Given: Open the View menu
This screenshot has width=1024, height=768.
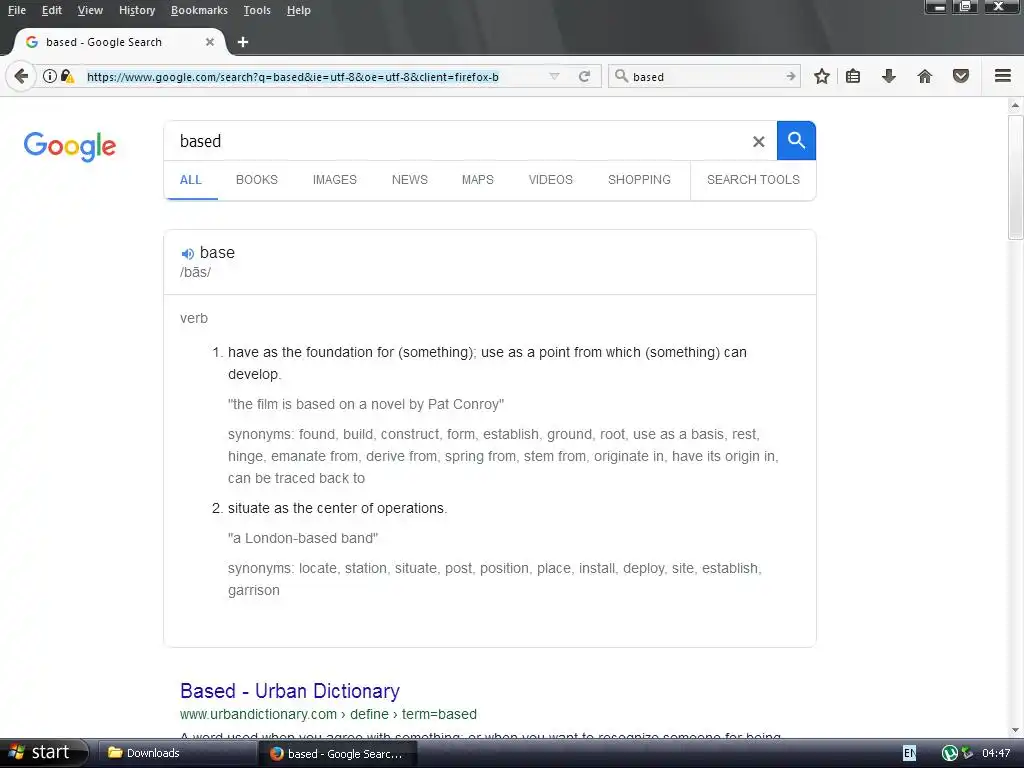Looking at the screenshot, I should click(x=90, y=10).
